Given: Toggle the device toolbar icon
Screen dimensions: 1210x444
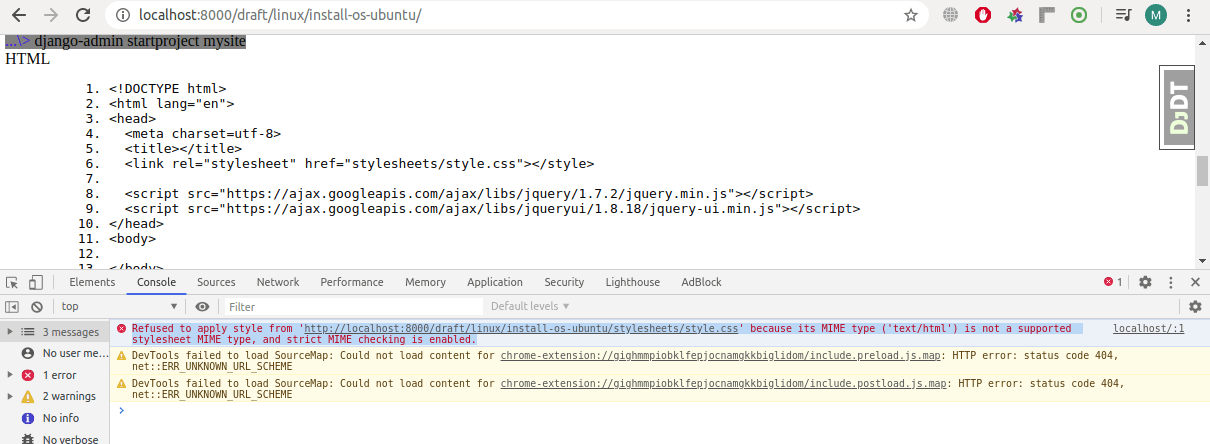Looking at the screenshot, I should (36, 283).
